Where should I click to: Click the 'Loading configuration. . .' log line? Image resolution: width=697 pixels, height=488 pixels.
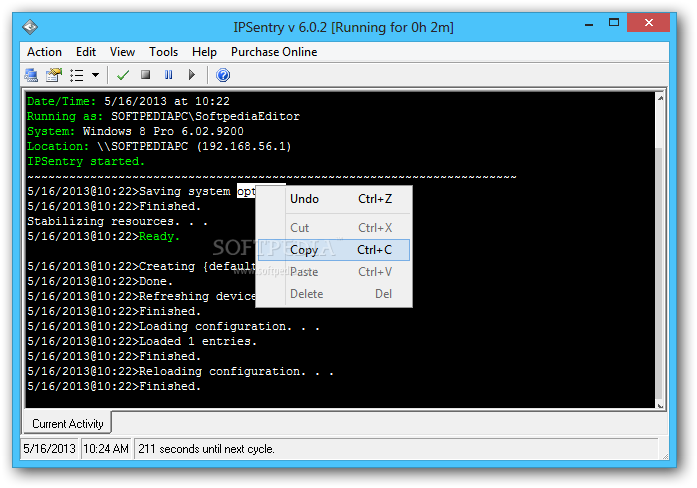[173, 326]
